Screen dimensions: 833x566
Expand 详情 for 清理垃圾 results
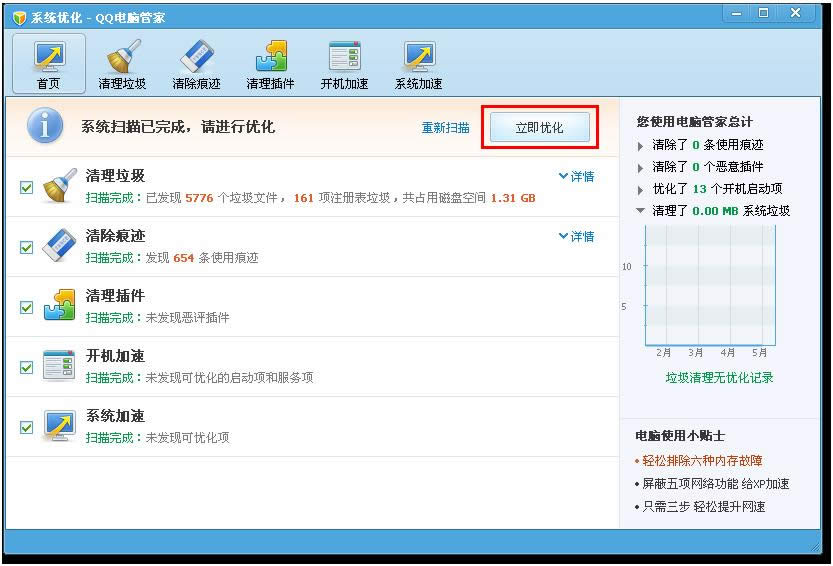[x=576, y=176]
